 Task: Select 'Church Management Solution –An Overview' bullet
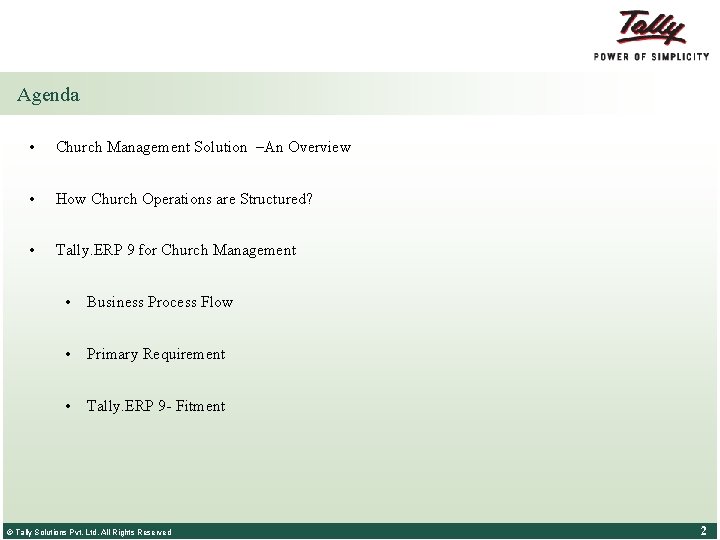203,147
